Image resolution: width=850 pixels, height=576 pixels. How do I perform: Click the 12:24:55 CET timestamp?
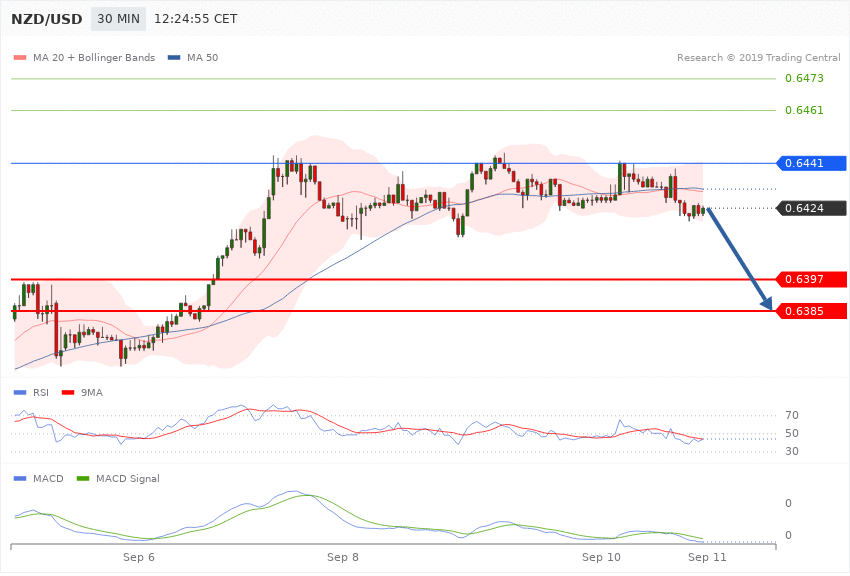[x=196, y=19]
